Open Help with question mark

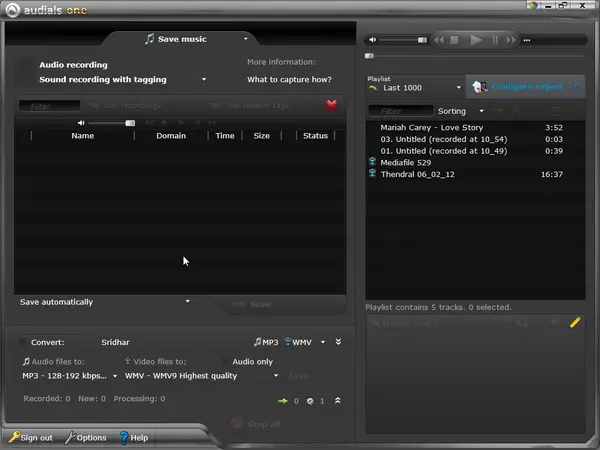click(x=134, y=437)
